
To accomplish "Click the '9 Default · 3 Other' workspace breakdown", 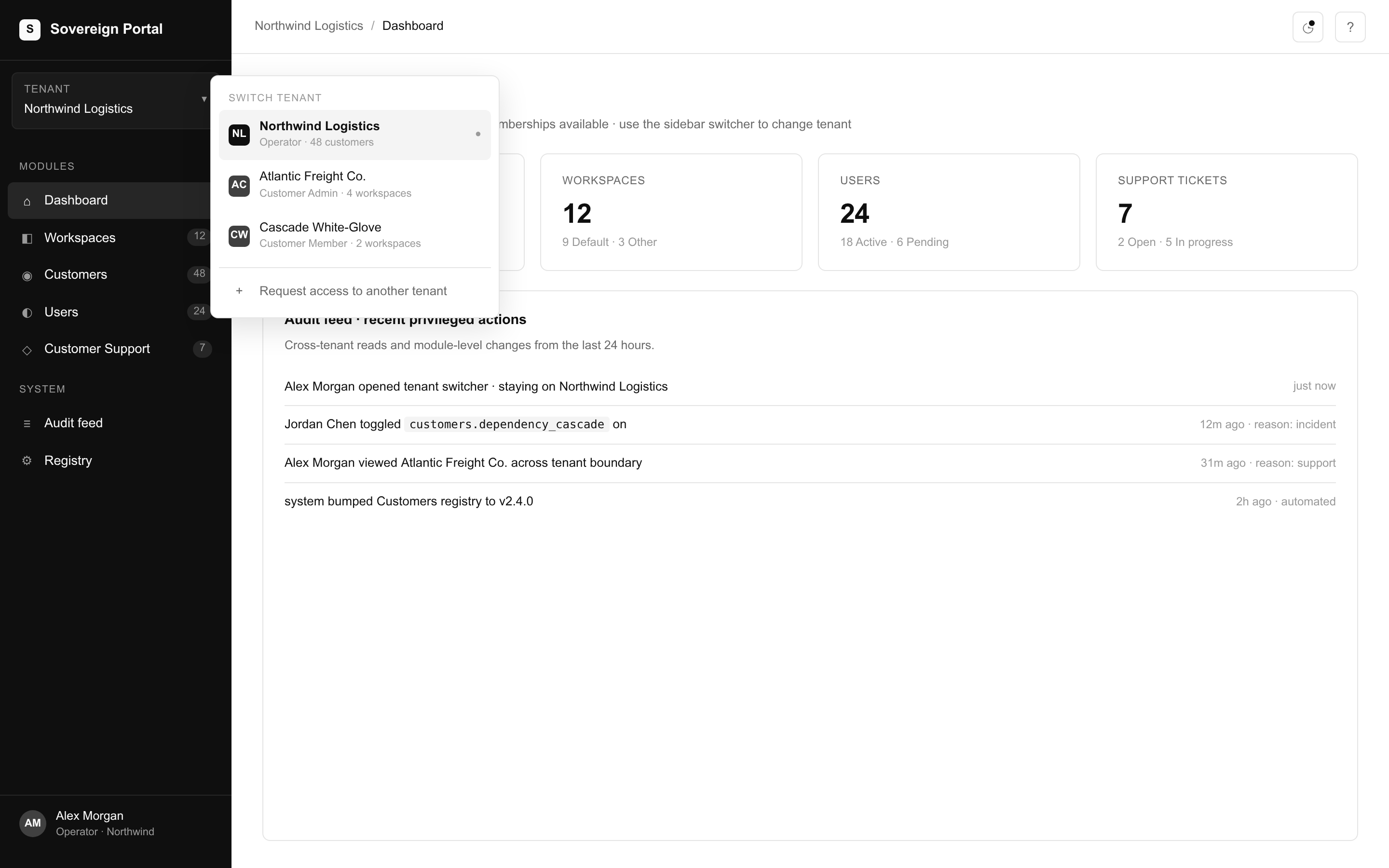I will coord(610,242).
